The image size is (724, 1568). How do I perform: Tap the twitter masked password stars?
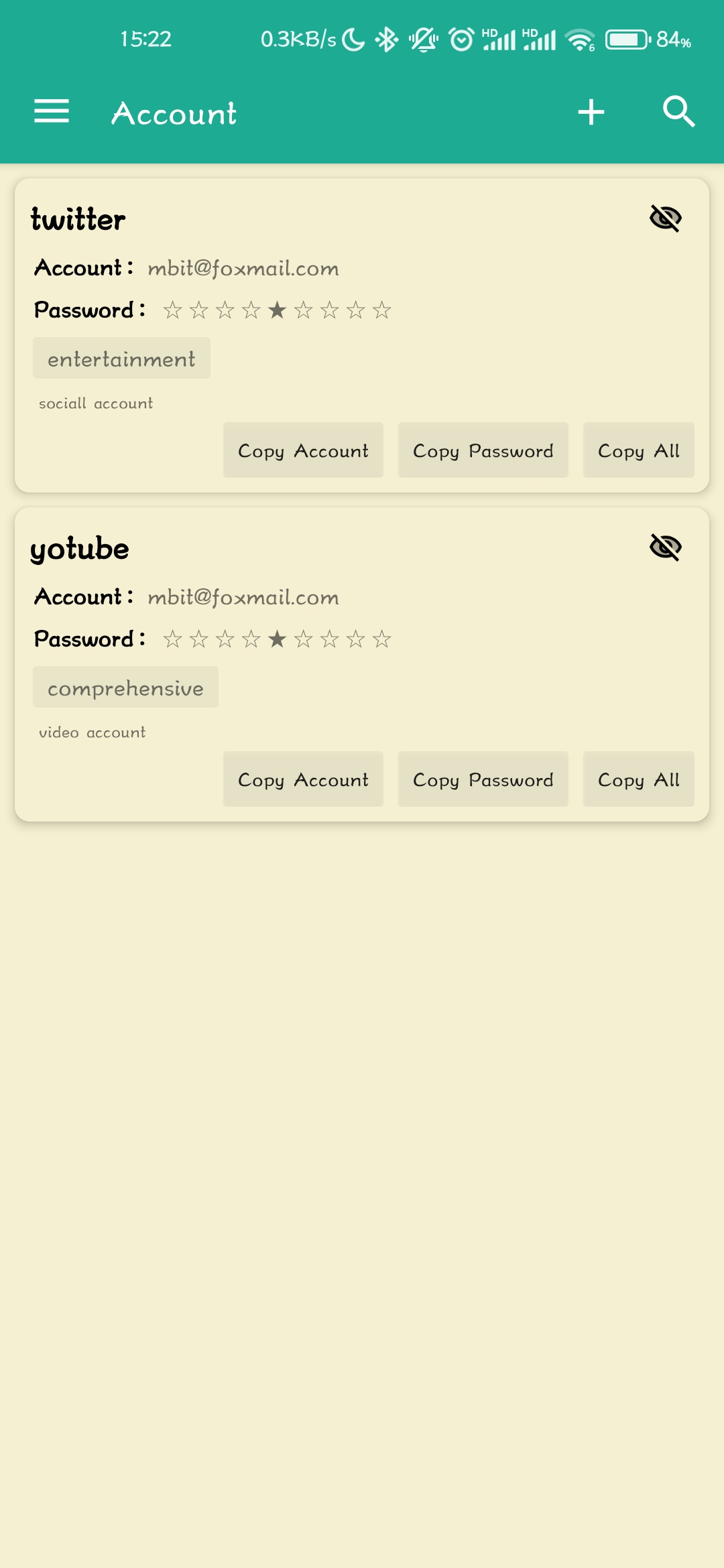(x=277, y=310)
